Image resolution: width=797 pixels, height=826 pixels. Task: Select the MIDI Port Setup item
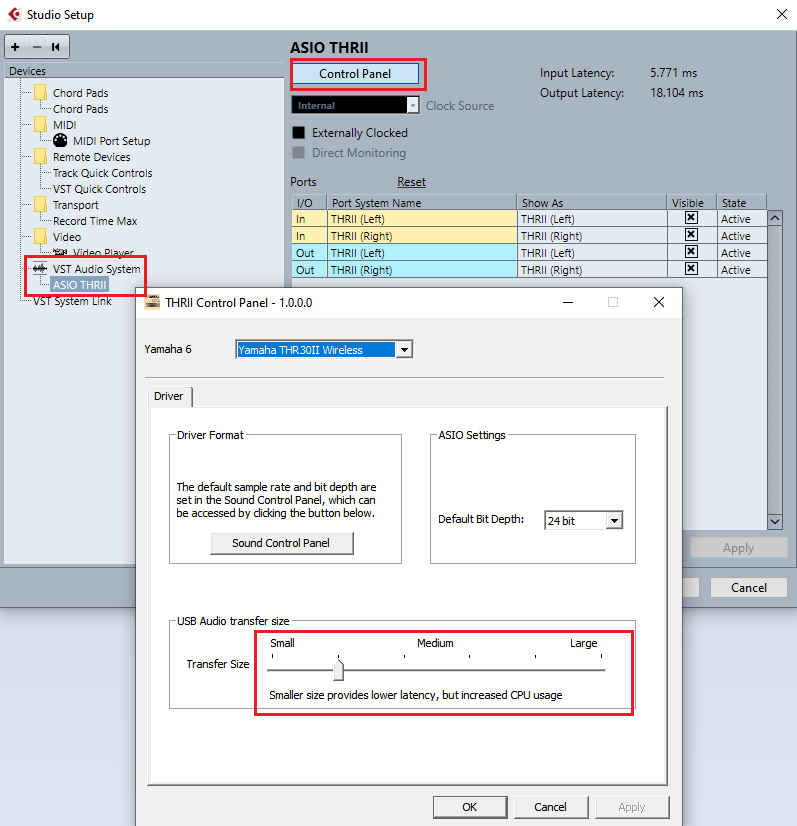pos(112,141)
